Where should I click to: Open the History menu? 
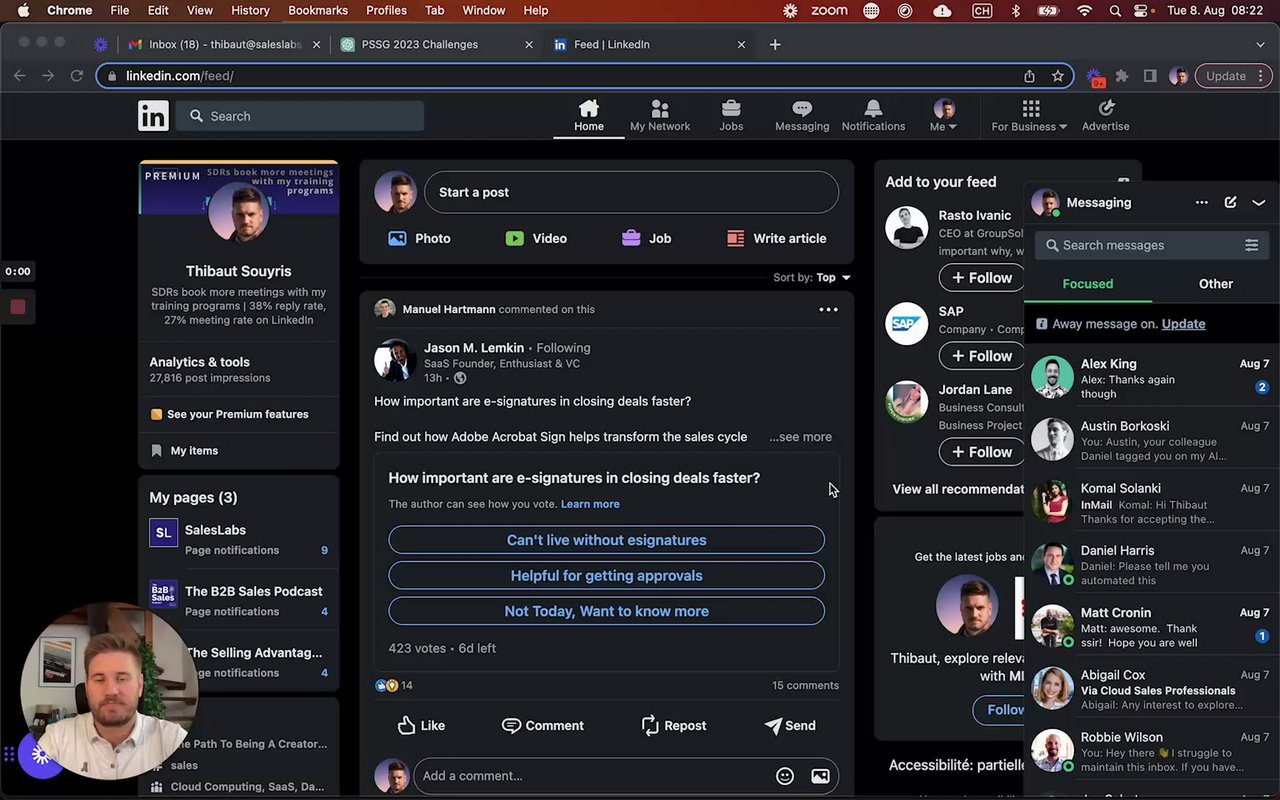pos(250,10)
